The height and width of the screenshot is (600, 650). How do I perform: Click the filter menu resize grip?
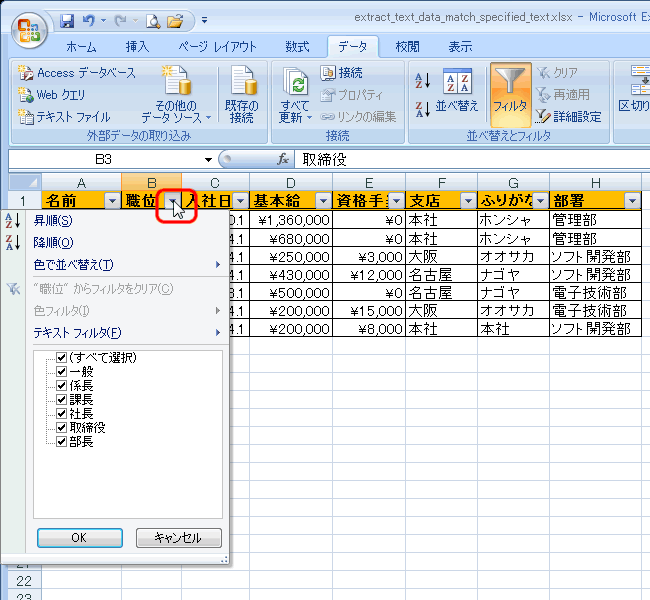pyautogui.click(x=224, y=560)
